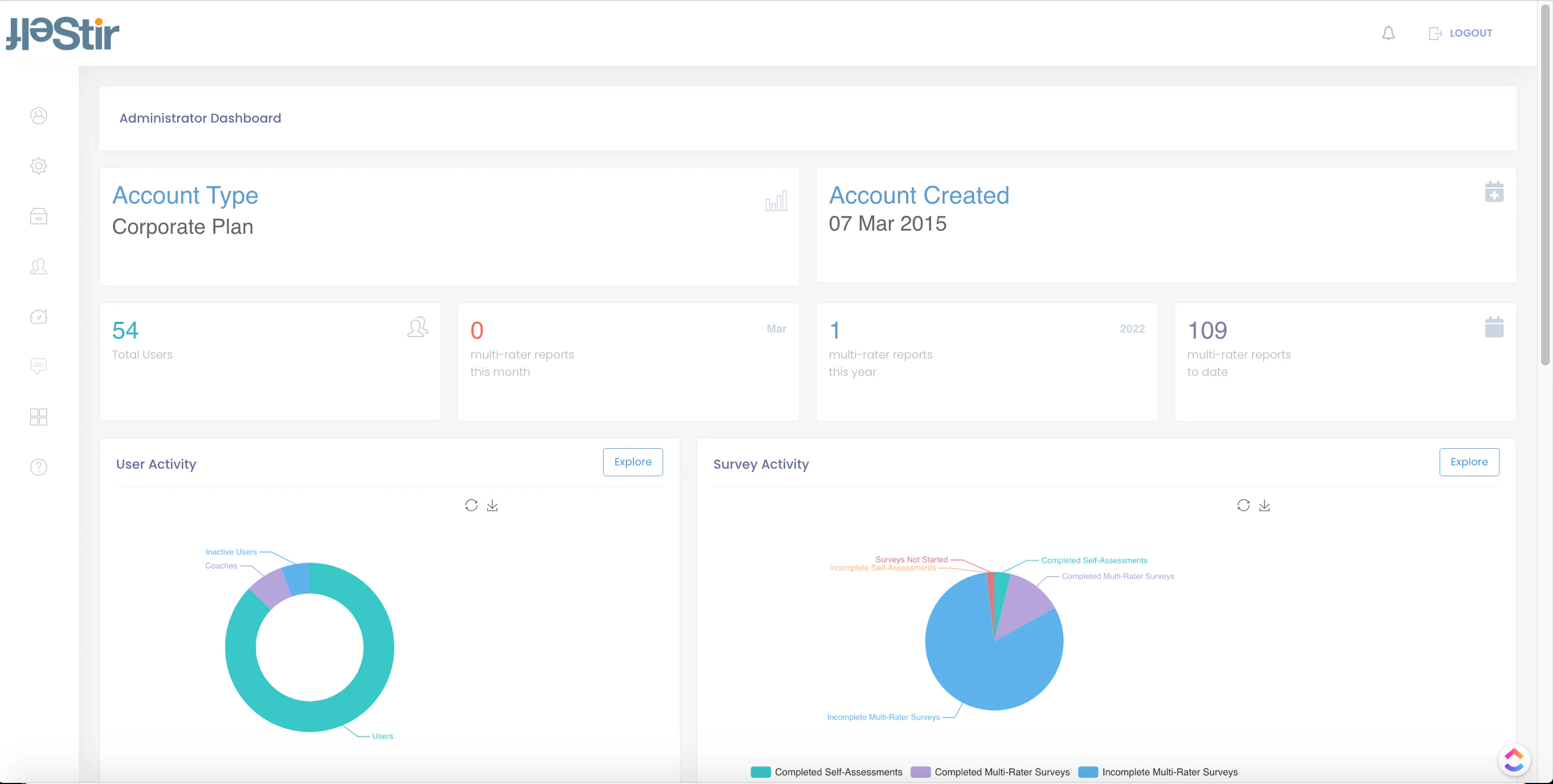
Task: Open the speedometer dashboard icon in sidebar
Action: coord(38,316)
